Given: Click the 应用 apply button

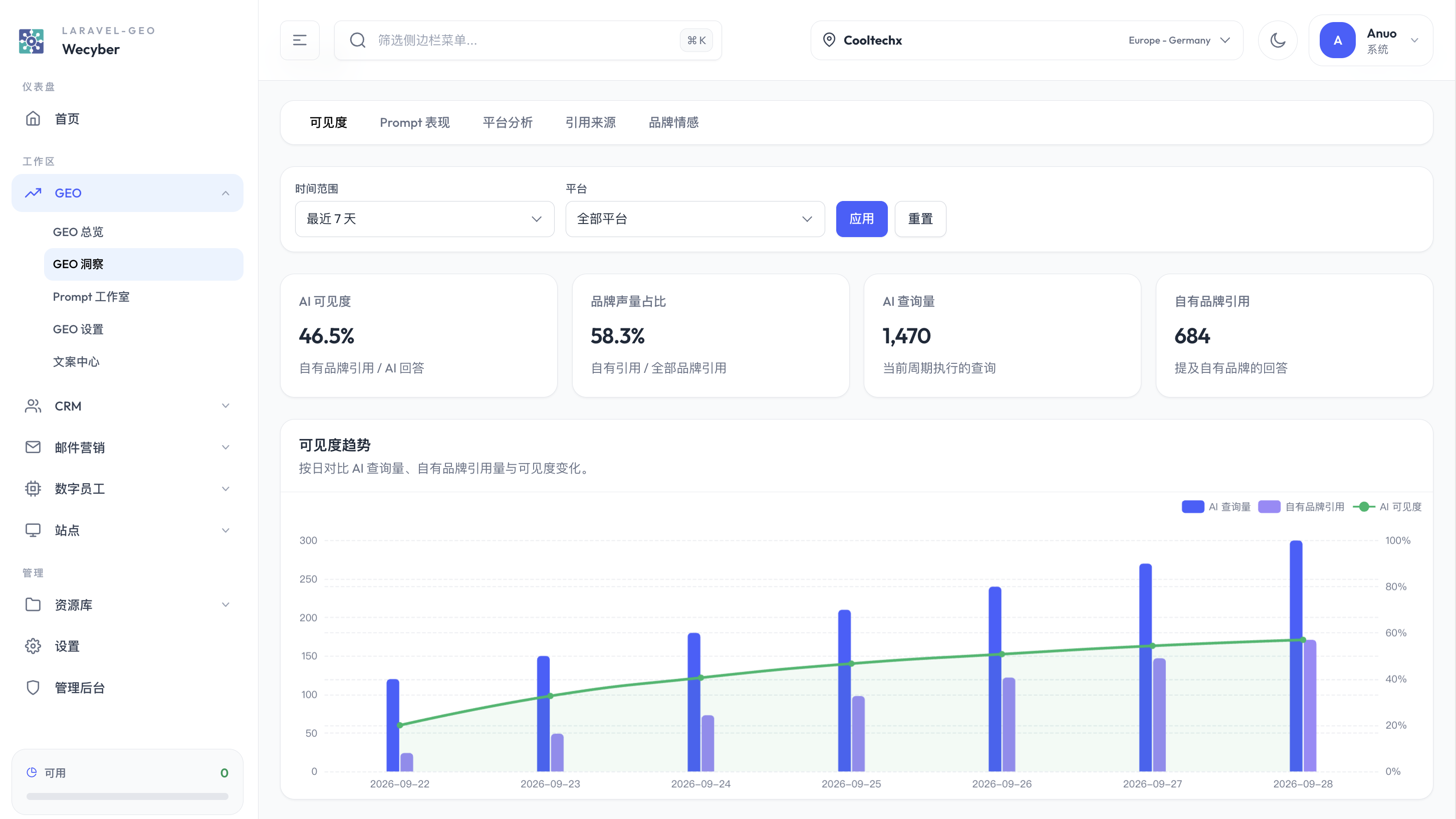Looking at the screenshot, I should coord(861,219).
